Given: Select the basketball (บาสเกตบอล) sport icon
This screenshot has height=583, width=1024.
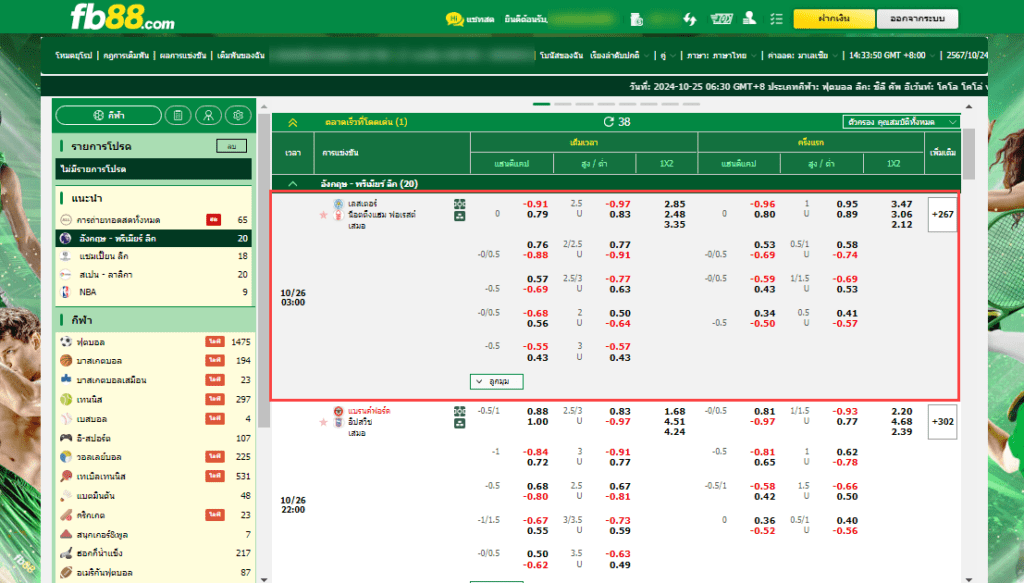Looking at the screenshot, I should [66, 360].
